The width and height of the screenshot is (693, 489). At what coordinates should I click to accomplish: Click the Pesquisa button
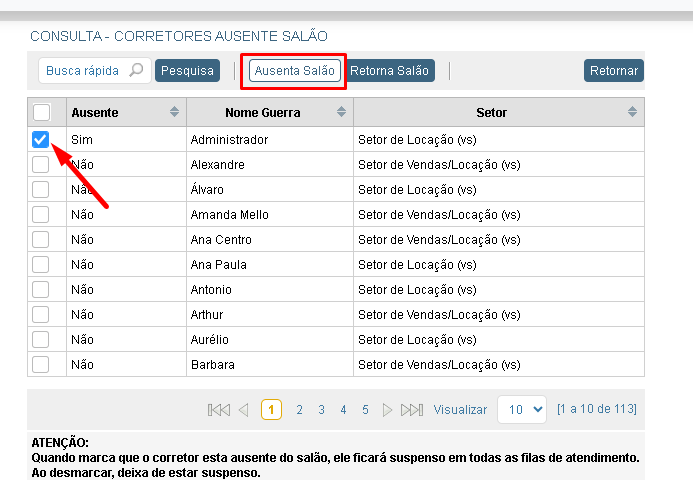pyautogui.click(x=187, y=71)
